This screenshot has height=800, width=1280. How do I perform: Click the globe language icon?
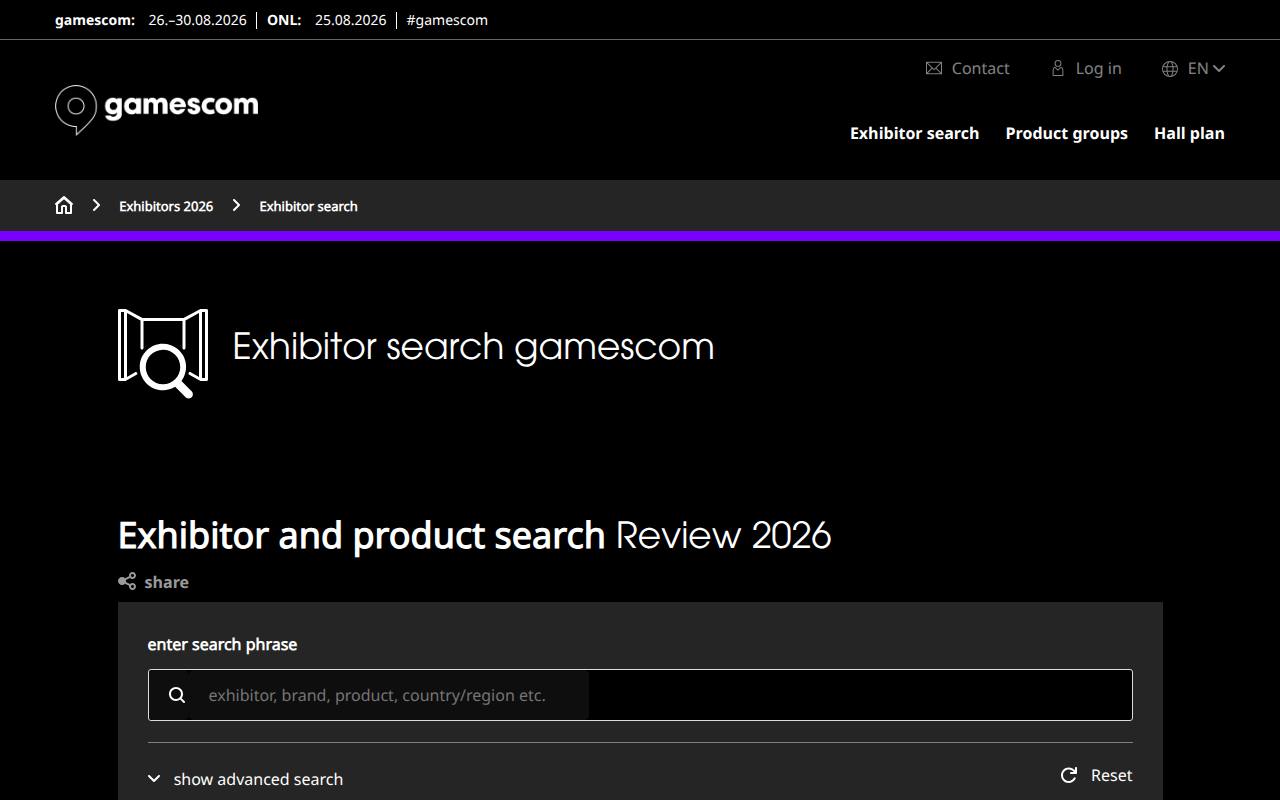pyautogui.click(x=1170, y=68)
